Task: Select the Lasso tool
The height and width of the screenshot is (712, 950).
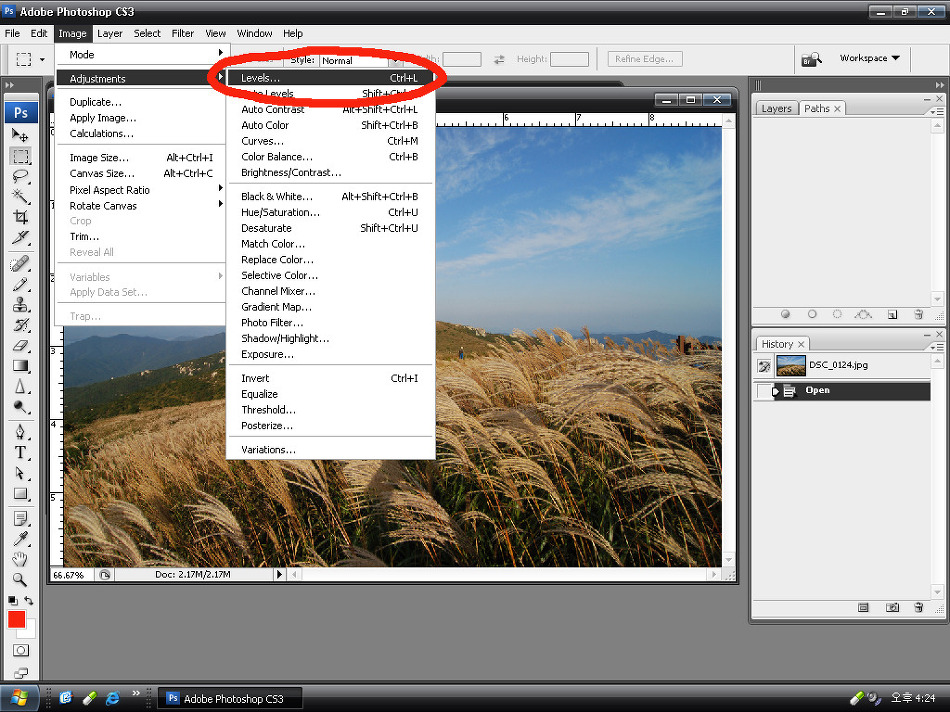Action: [20, 176]
